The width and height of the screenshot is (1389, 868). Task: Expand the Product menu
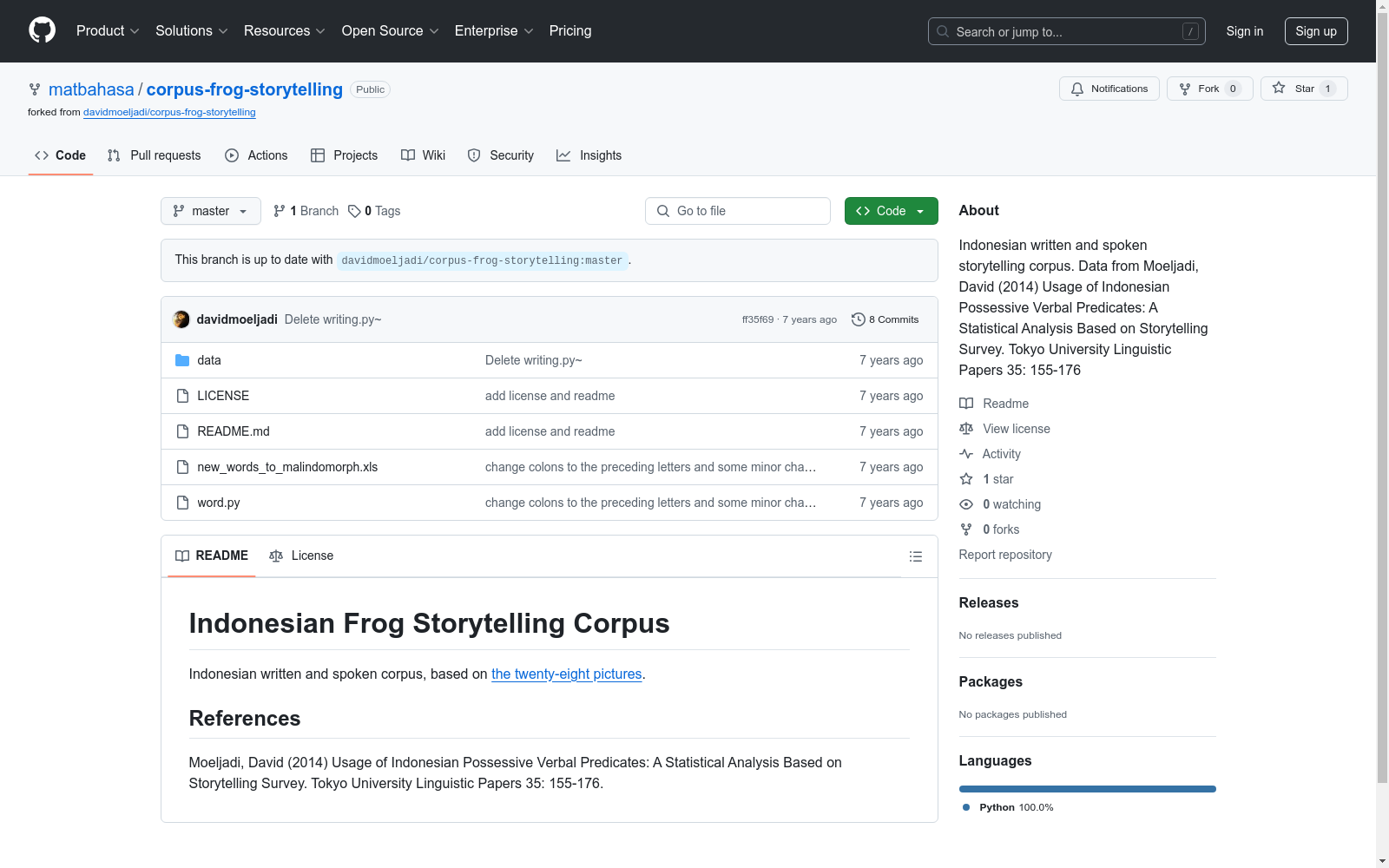[108, 31]
